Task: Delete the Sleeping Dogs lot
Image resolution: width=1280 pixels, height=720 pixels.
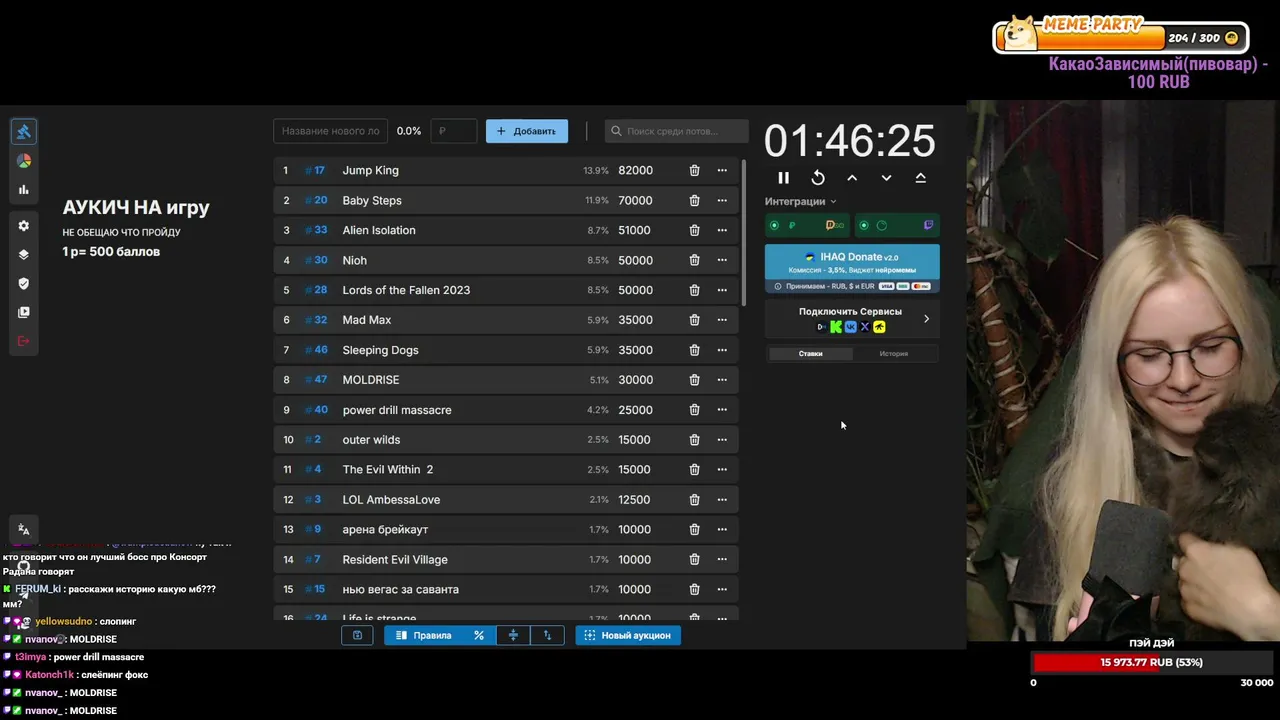Action: [694, 350]
